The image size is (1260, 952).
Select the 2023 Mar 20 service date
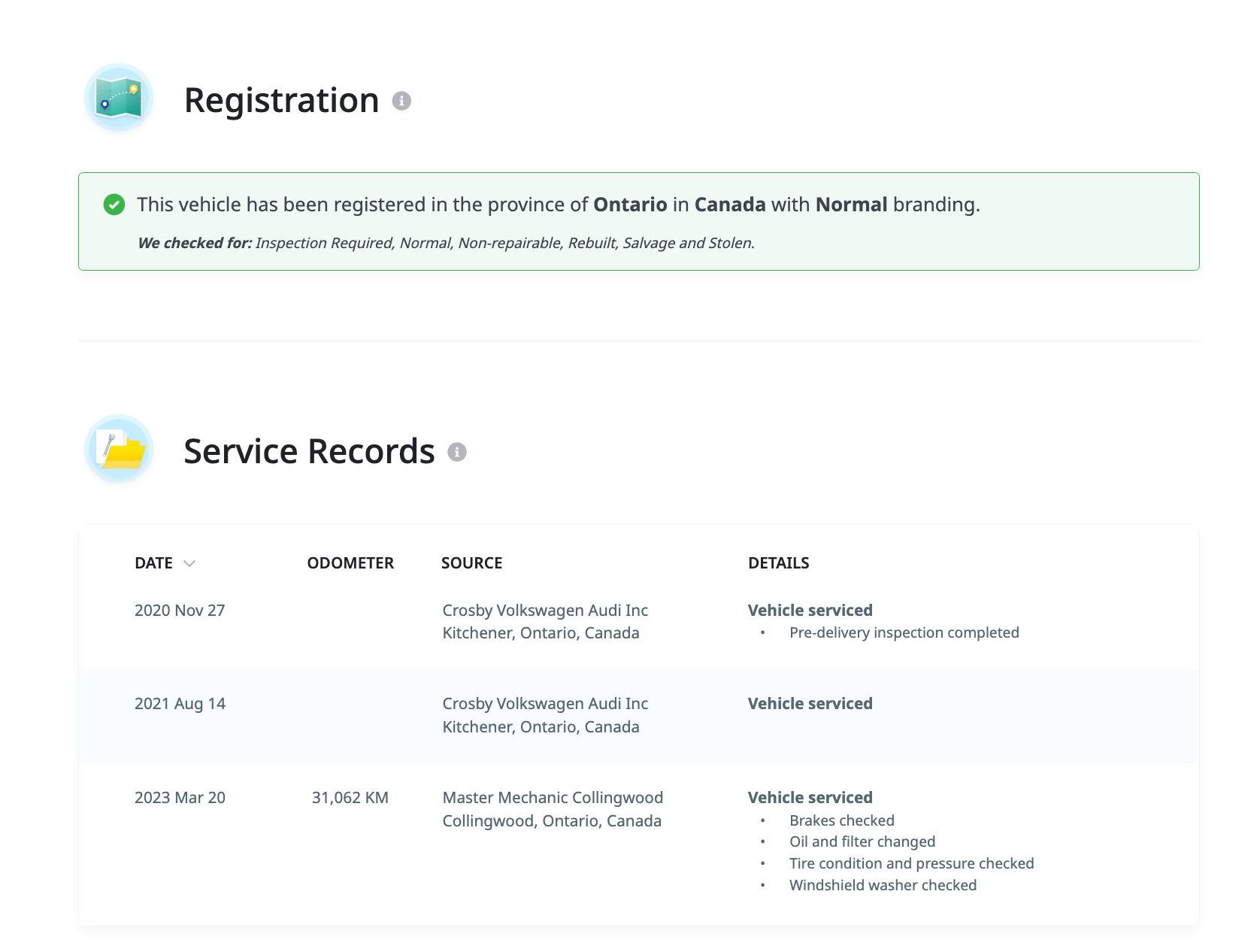[x=180, y=798]
